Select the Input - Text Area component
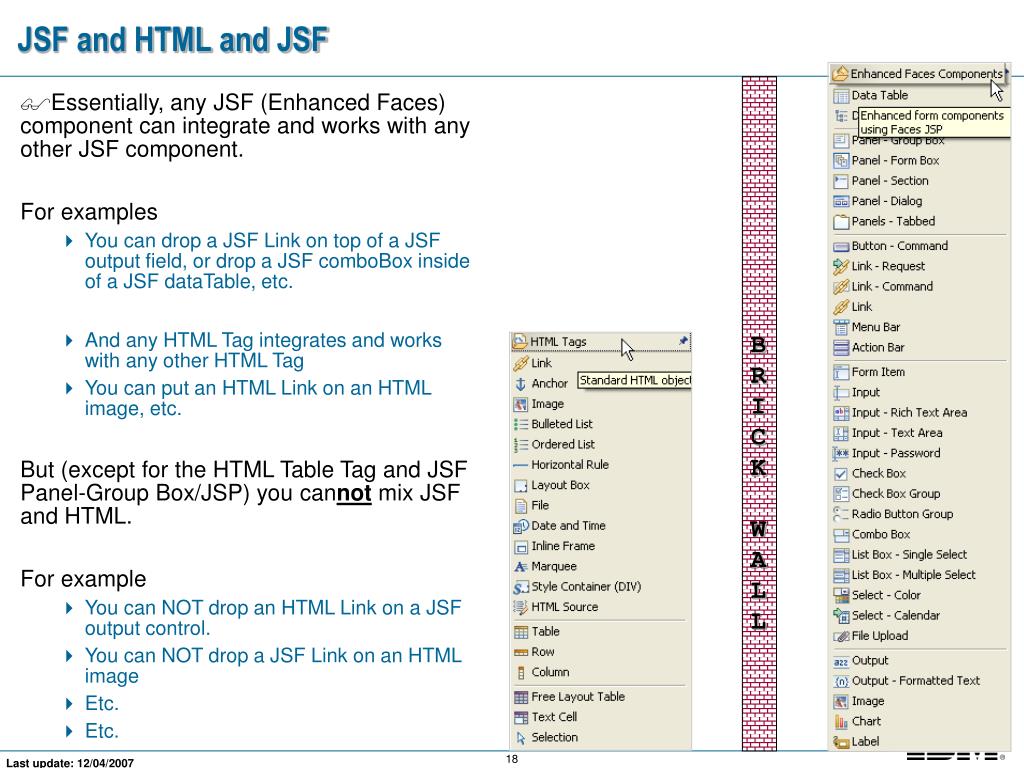The height and width of the screenshot is (768, 1024). point(888,433)
